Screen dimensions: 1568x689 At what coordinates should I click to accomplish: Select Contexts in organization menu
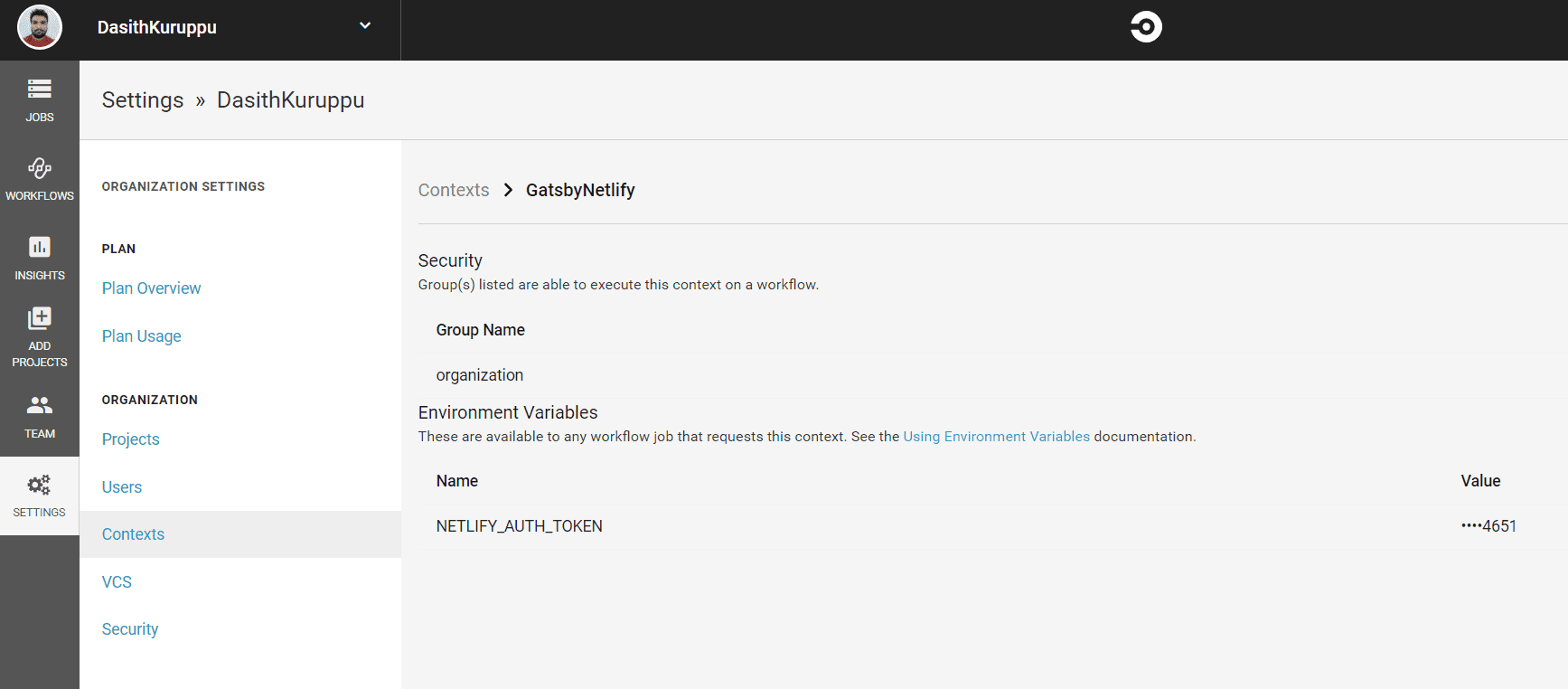coord(240,534)
